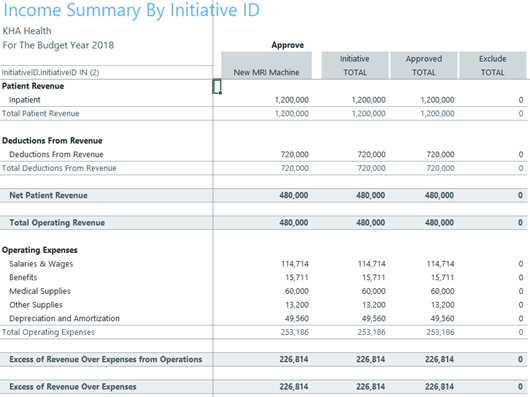Click the Deductions From Revenue 720,000 Approved value

440,154
